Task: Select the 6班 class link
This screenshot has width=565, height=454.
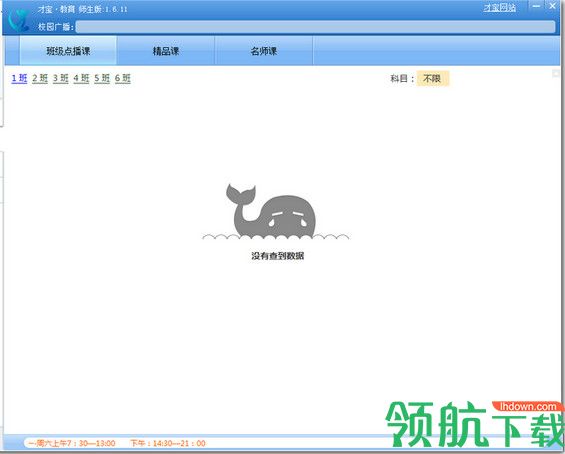Action: [123, 78]
